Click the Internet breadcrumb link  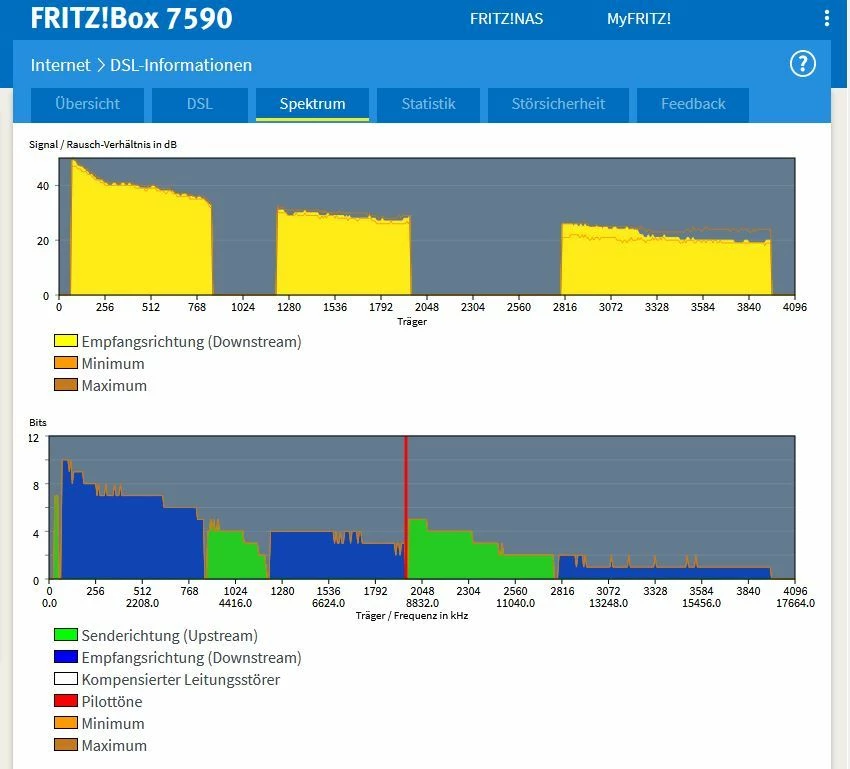60,66
